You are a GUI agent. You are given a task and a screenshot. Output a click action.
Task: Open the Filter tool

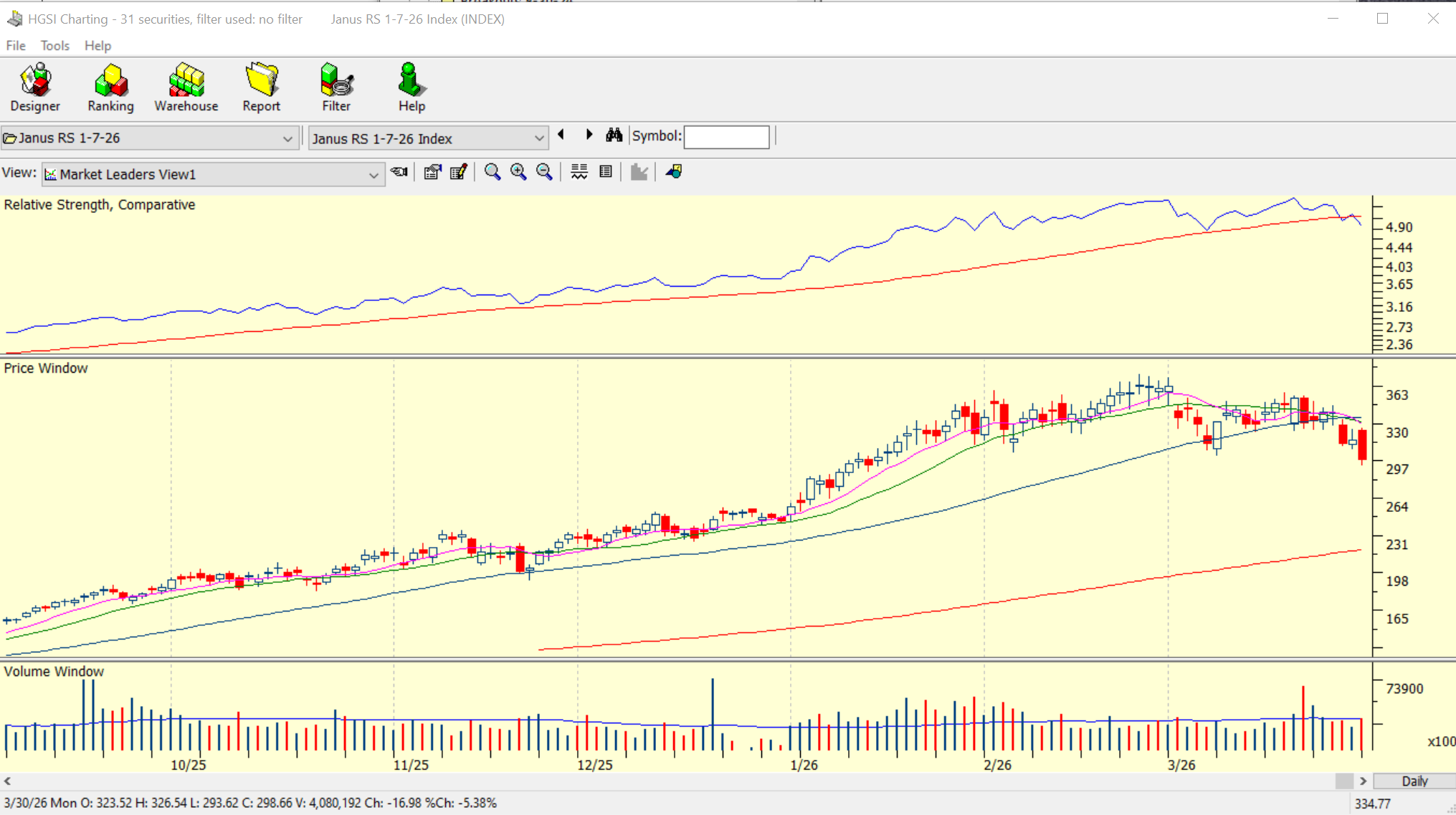point(336,87)
